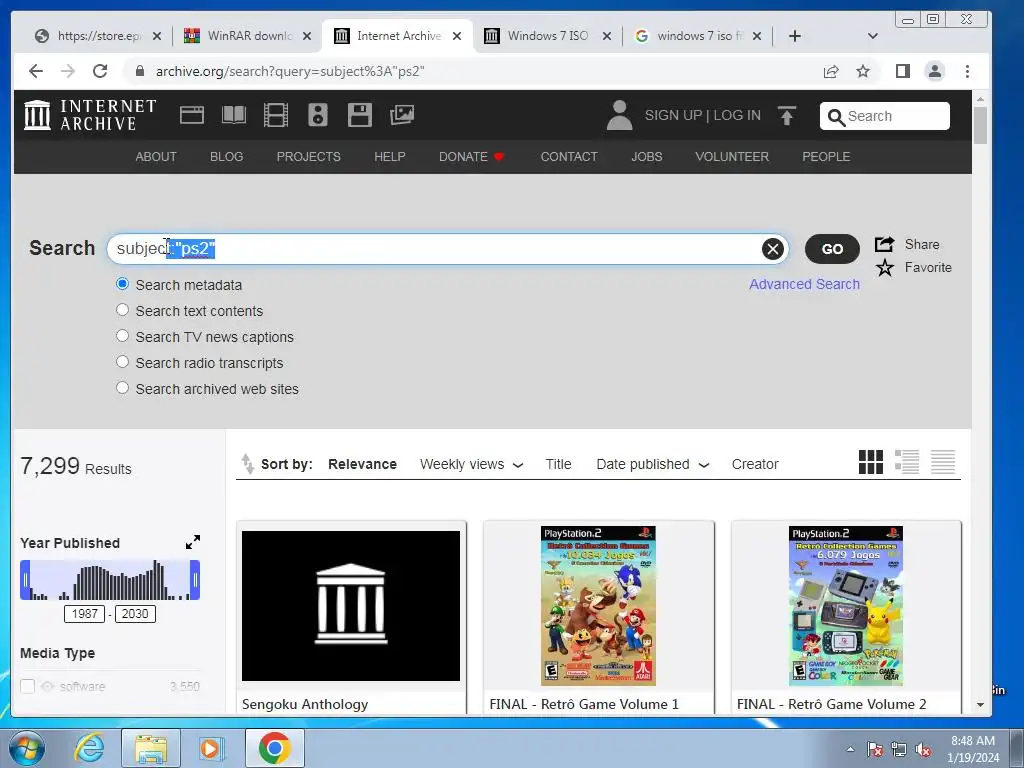This screenshot has width=1024, height=768.
Task: Check the software media type filter
Action: tap(27, 686)
